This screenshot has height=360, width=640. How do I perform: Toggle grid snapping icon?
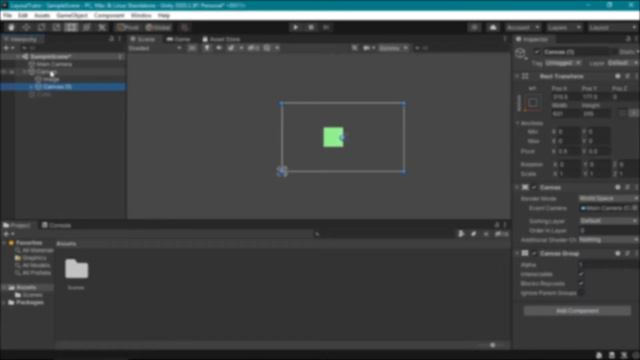[184, 27]
